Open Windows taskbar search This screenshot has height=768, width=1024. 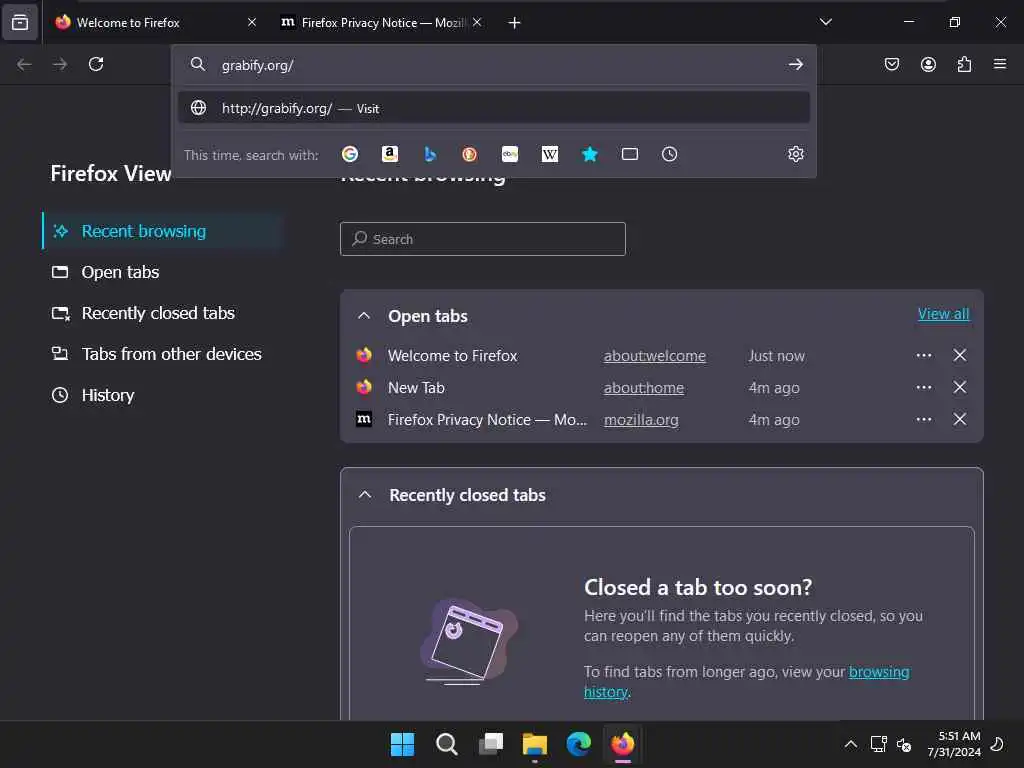[x=447, y=744]
